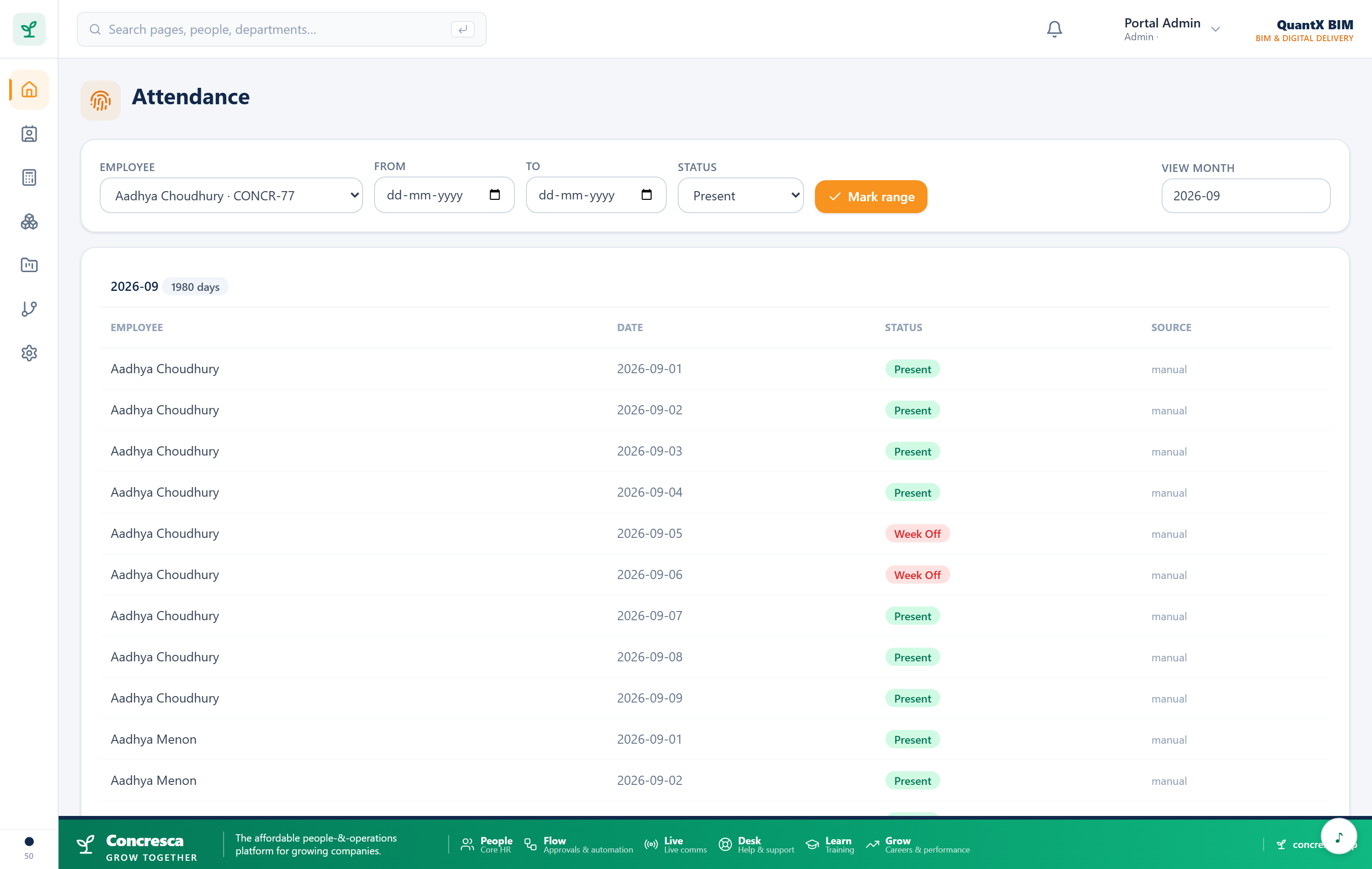
Task: Open the settings gear sidebar icon
Action: 29,353
